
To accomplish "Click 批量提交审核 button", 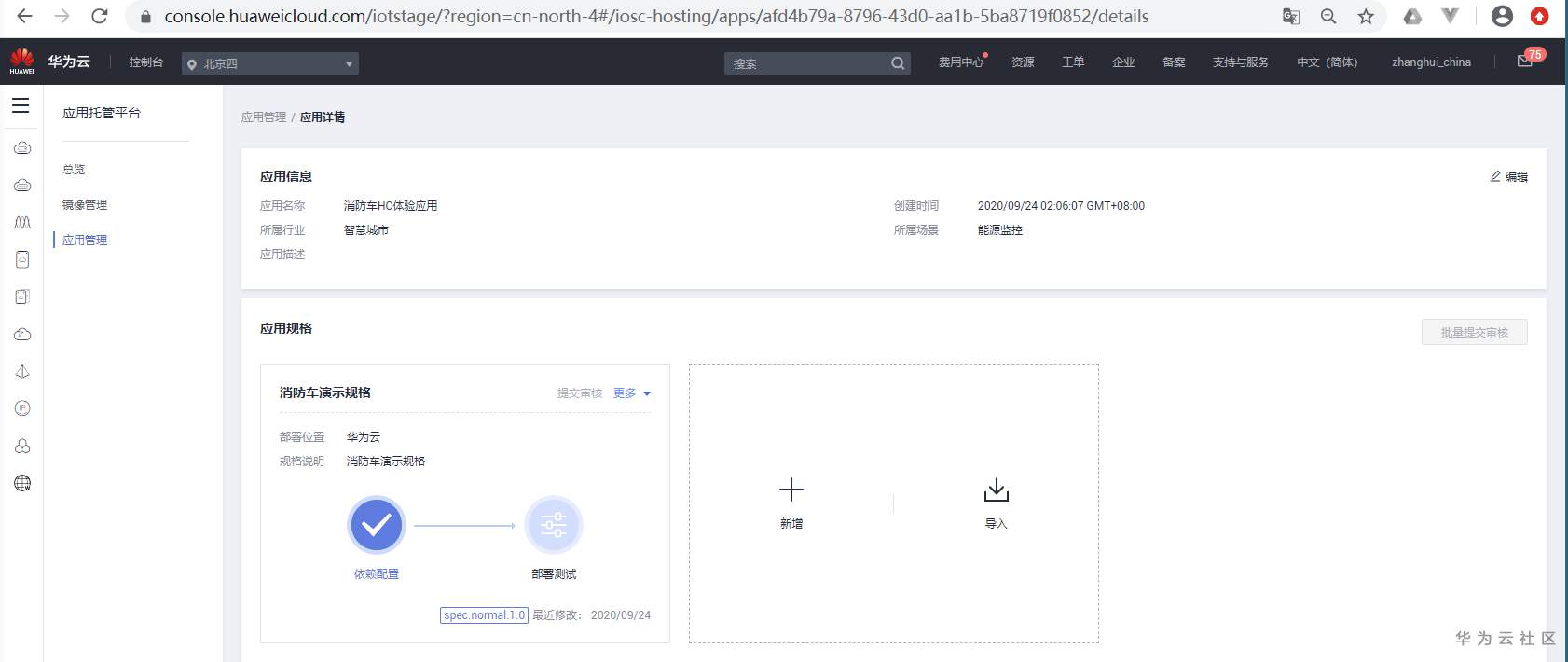I will pyautogui.click(x=1474, y=332).
